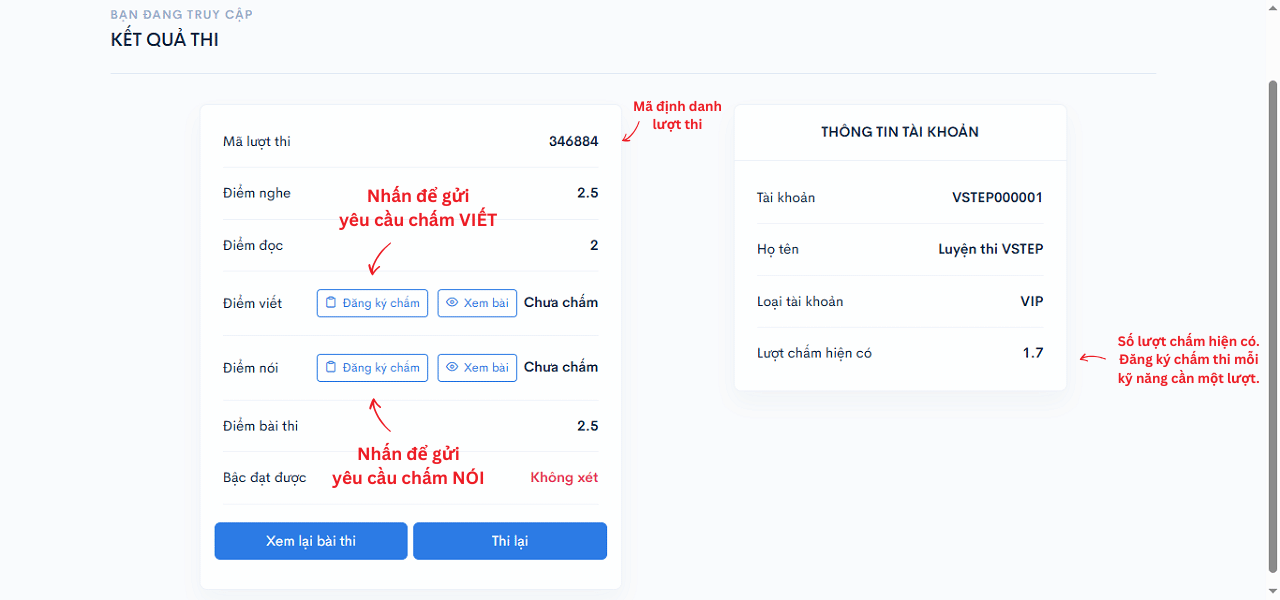This screenshot has width=1280, height=600.
Task: Click the scrollbar down arrow
Action: coord(1272,591)
